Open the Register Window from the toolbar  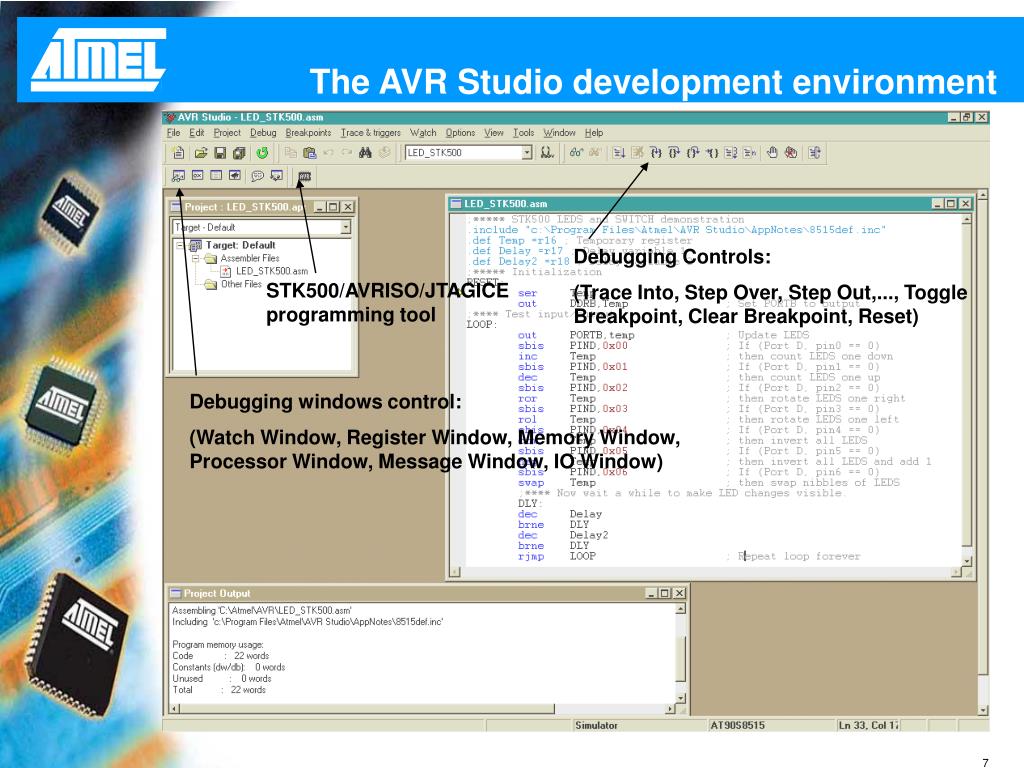click(197, 175)
